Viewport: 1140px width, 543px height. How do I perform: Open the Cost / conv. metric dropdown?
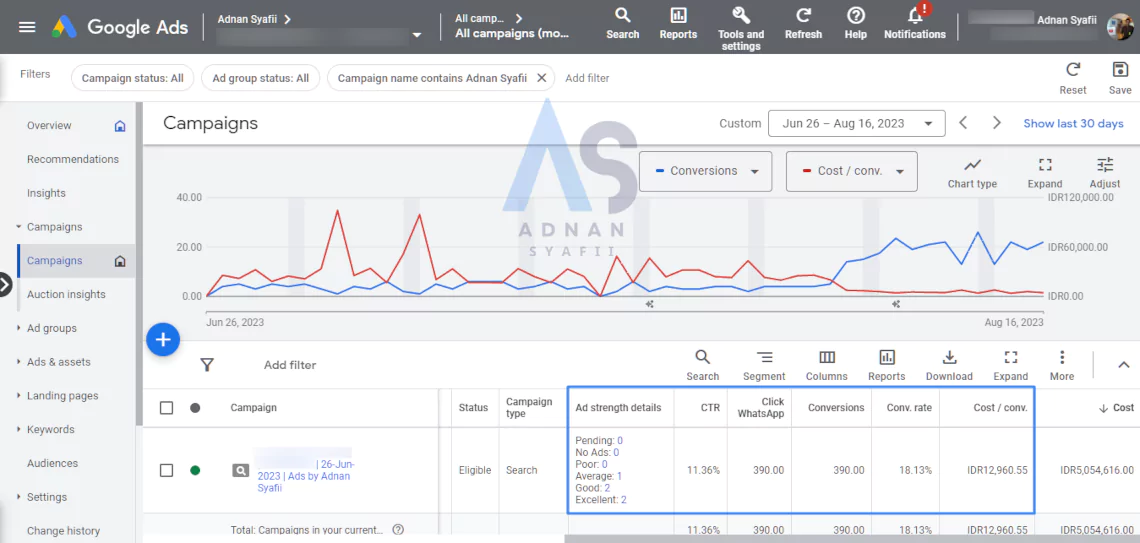[851, 172]
